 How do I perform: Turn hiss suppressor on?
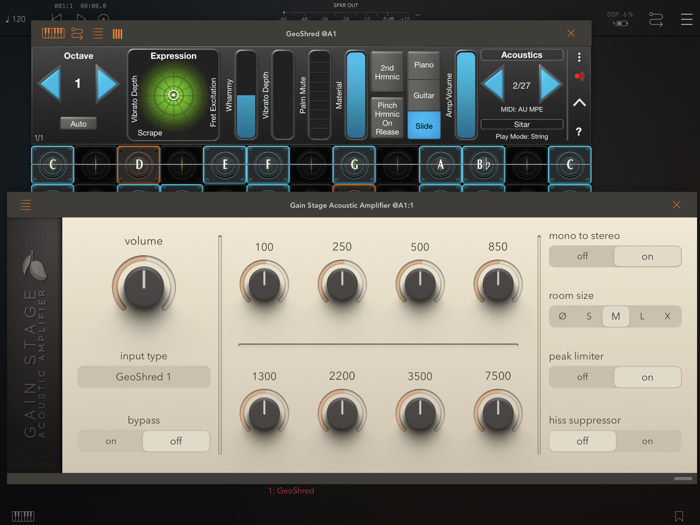647,441
